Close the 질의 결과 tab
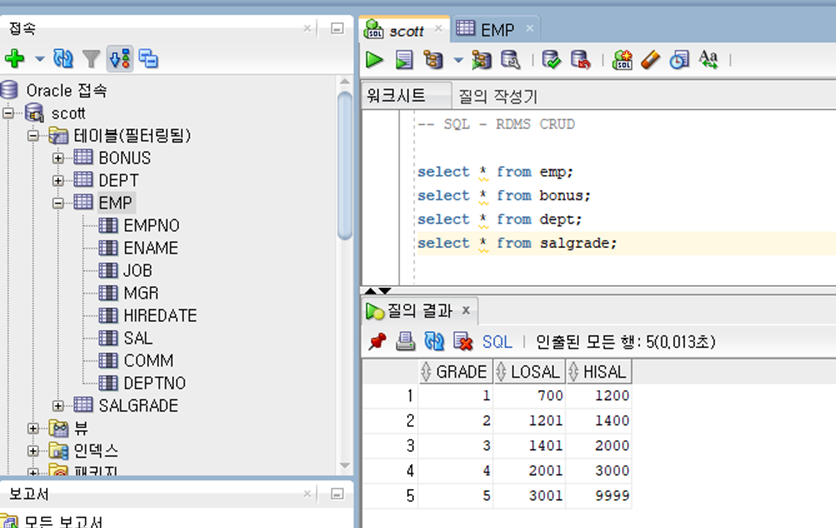This screenshot has width=836, height=528. coord(466,310)
